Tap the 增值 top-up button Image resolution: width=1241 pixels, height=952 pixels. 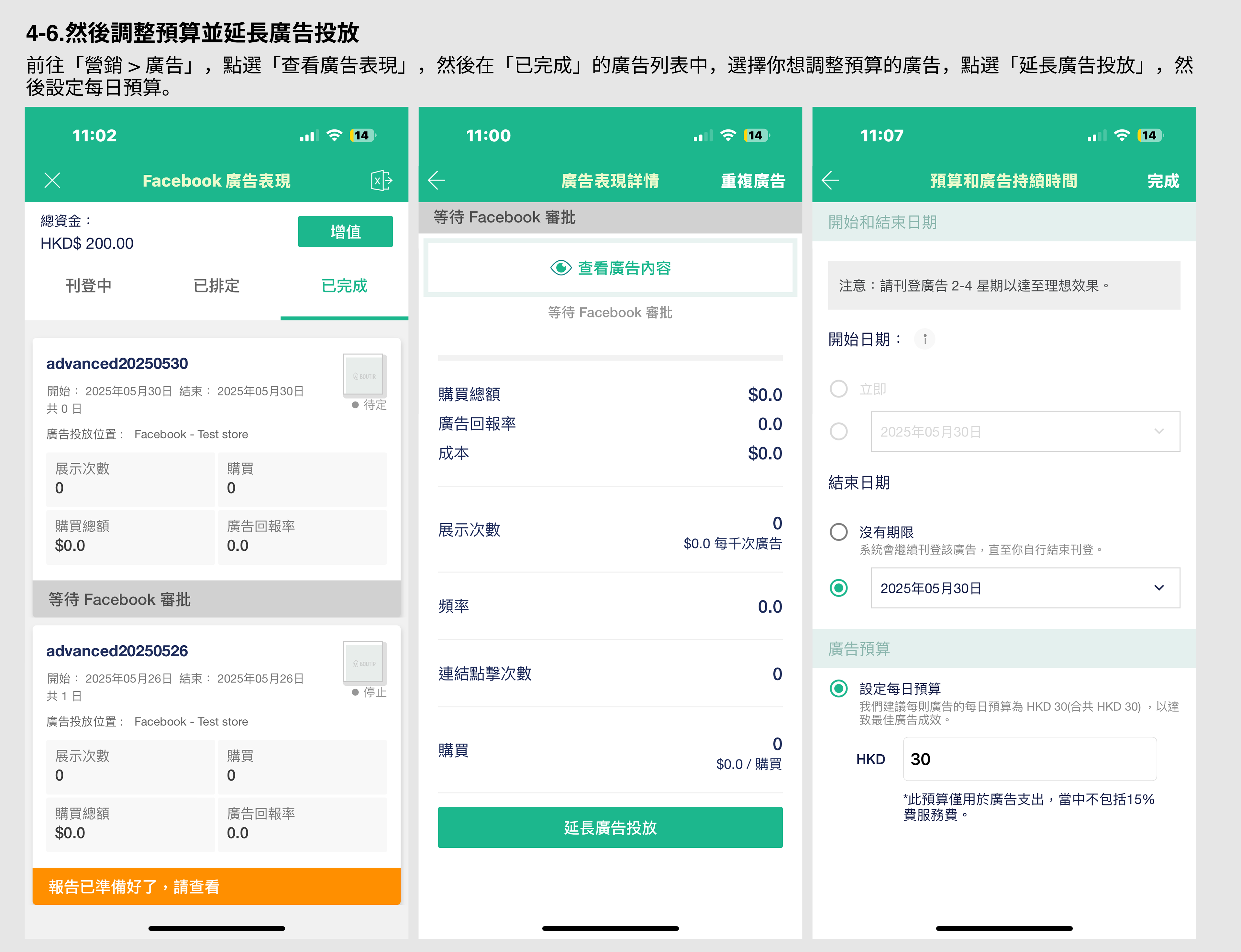point(345,231)
